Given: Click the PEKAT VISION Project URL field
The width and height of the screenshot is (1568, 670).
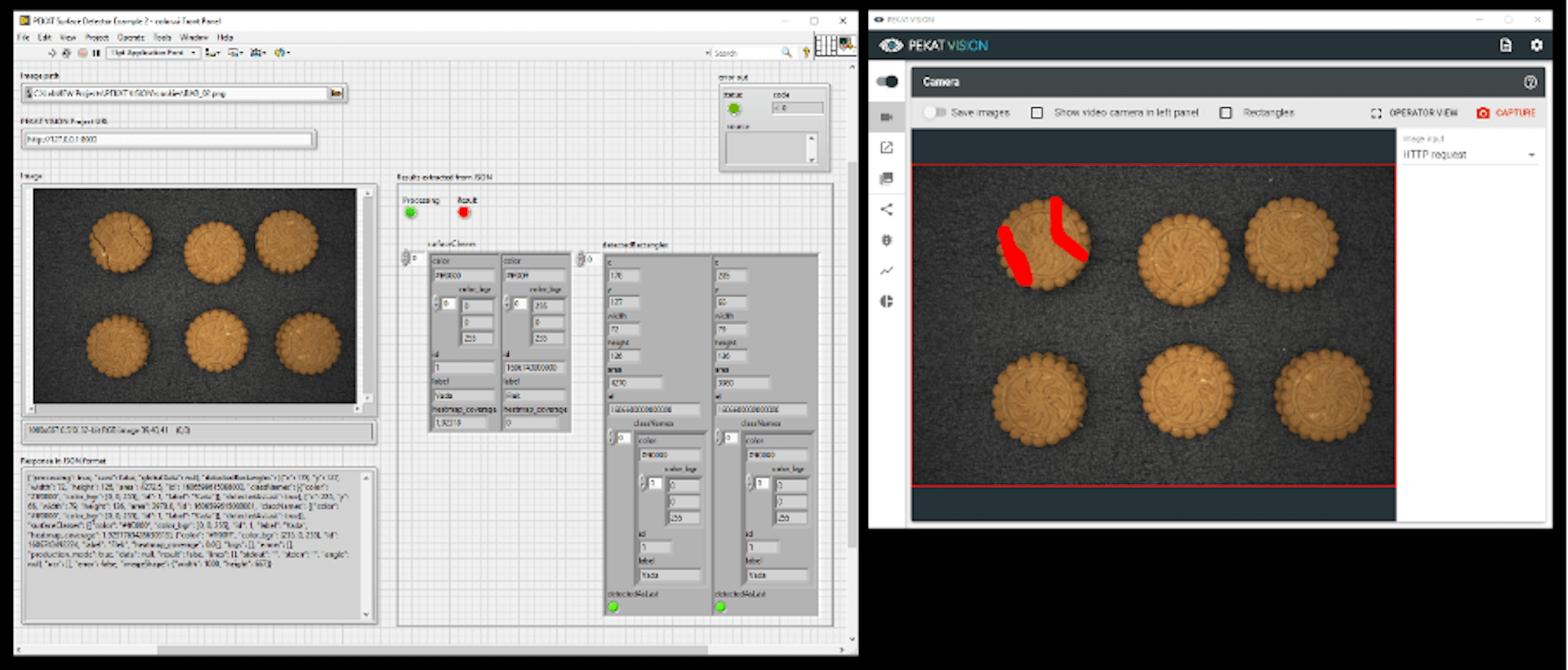Looking at the screenshot, I should click(x=168, y=140).
